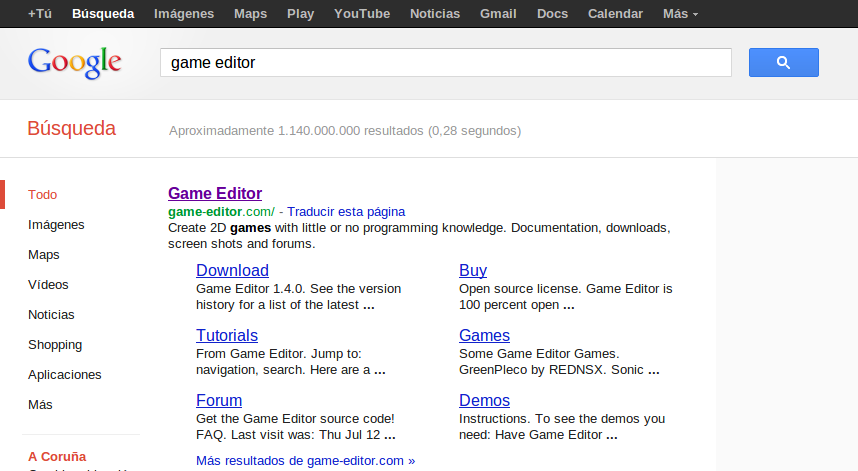This screenshot has width=858, height=471.
Task: Filter results by Vídeos in sidebar
Action: 48,285
